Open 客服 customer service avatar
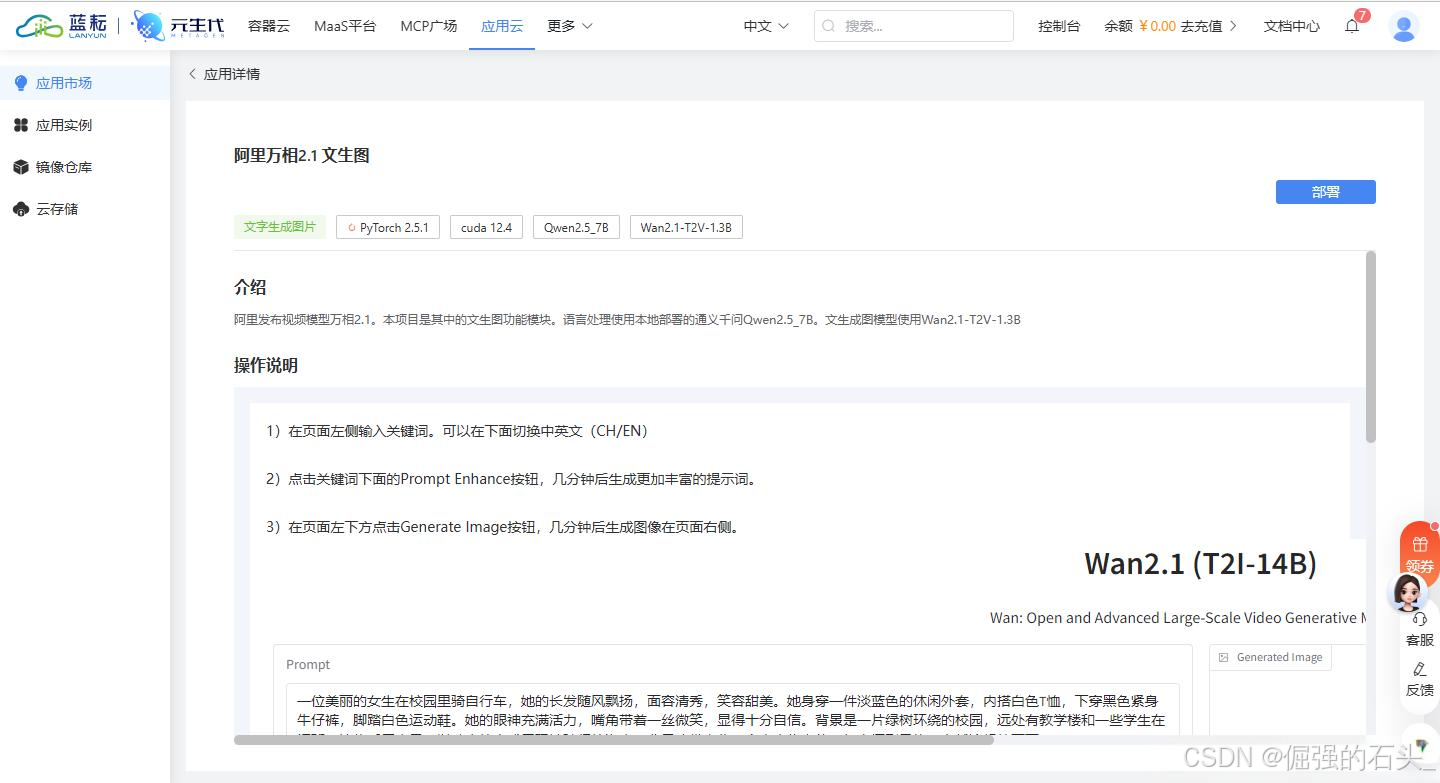Image resolution: width=1440 pixels, height=783 pixels. [x=1410, y=592]
